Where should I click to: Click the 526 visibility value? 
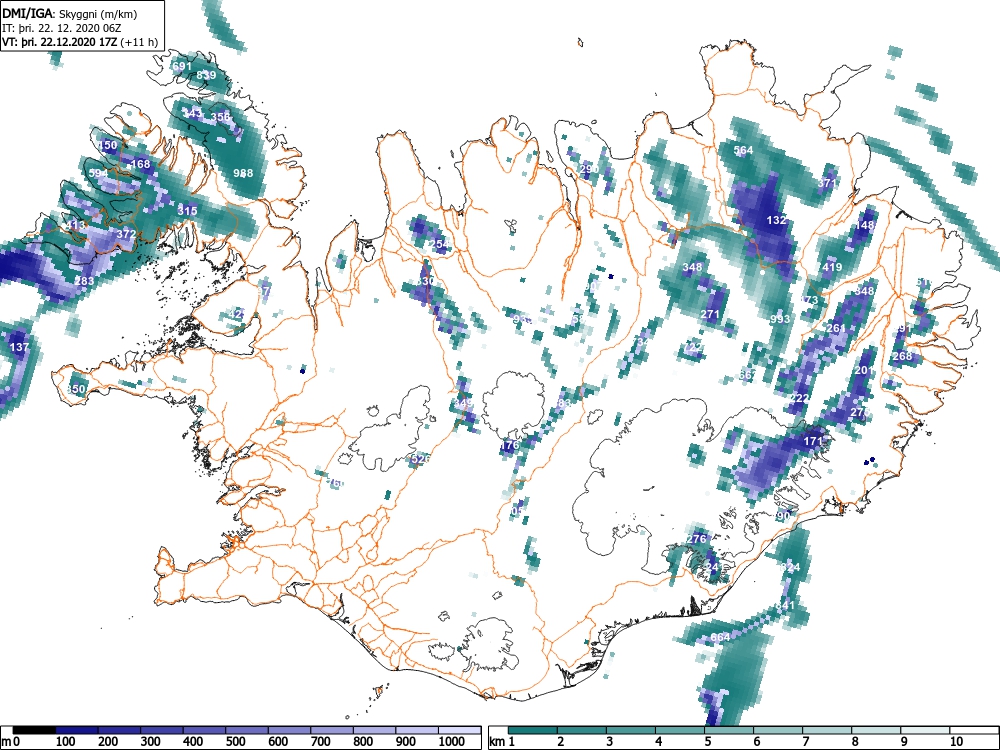(x=421, y=459)
